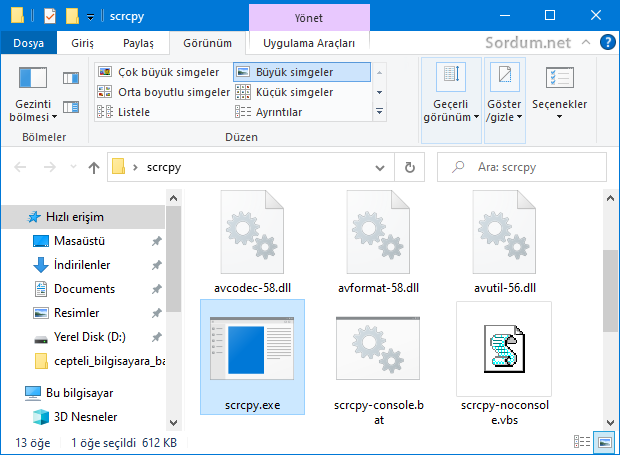Switch to the Paylaş ribbon tab

click(138, 43)
